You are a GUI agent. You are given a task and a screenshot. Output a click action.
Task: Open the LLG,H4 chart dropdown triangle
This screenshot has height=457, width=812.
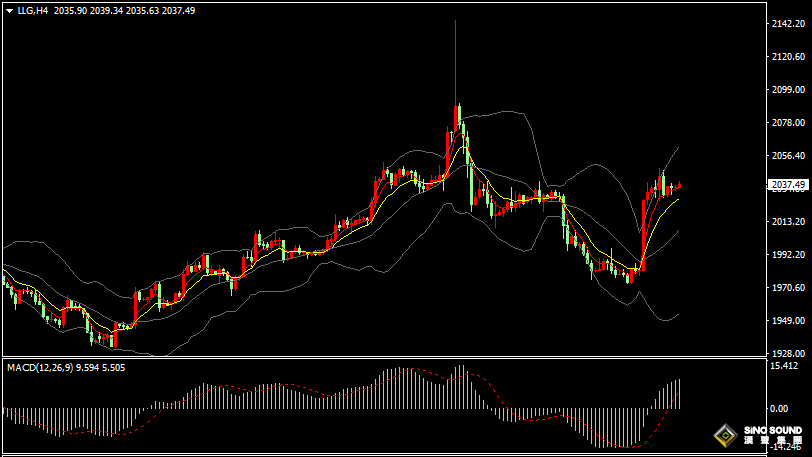click(9, 11)
